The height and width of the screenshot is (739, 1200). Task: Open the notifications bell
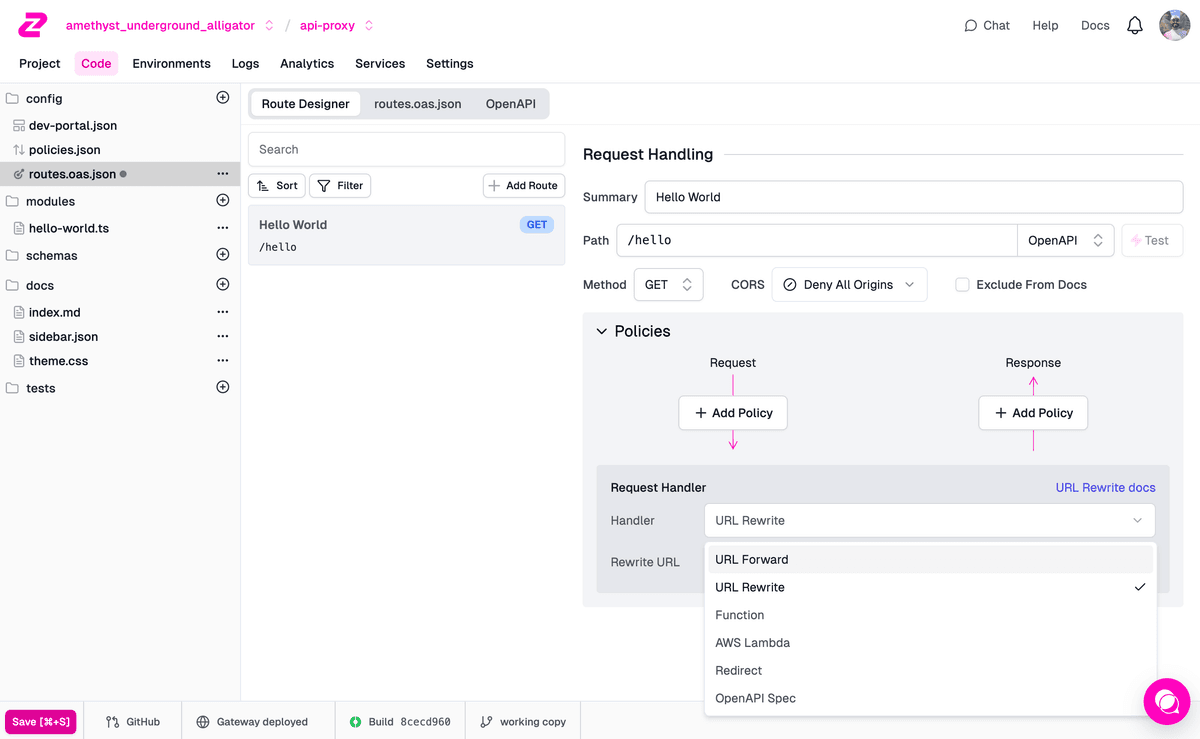[1135, 25]
